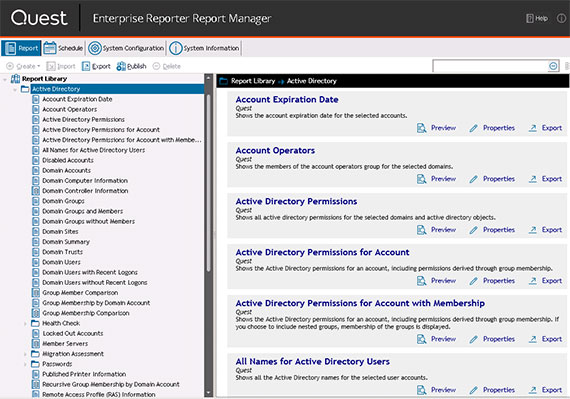570x399 pixels.
Task: Click the Report Library breadcrumb link
Action: [253, 81]
